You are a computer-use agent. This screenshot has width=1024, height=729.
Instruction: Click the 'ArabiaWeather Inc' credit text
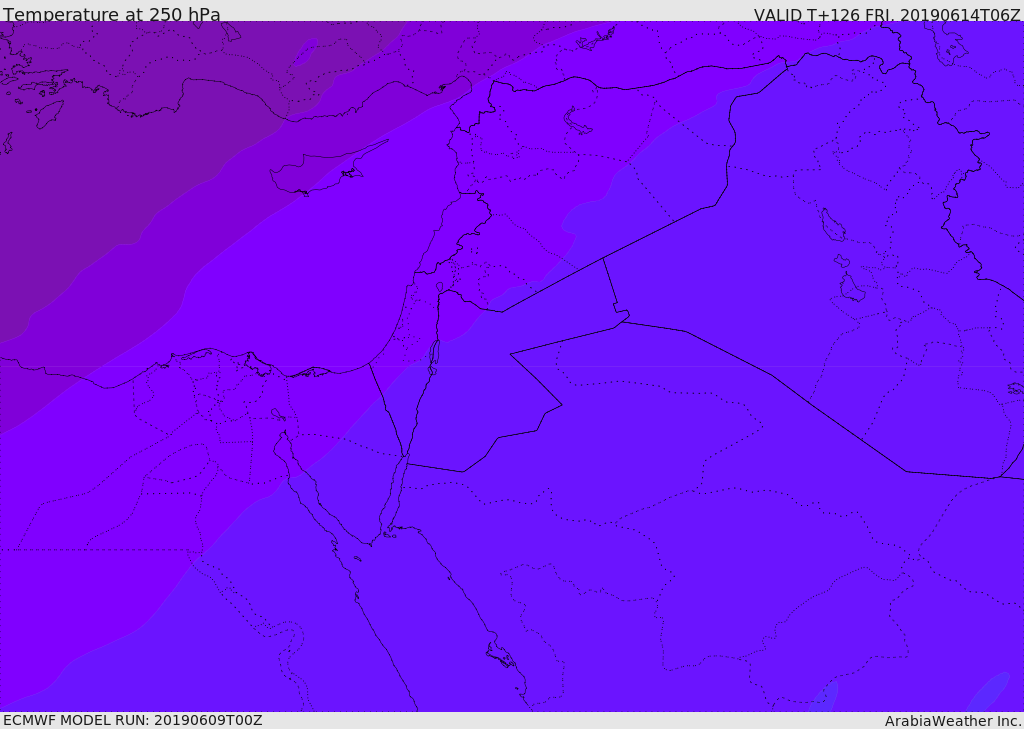tap(952, 721)
